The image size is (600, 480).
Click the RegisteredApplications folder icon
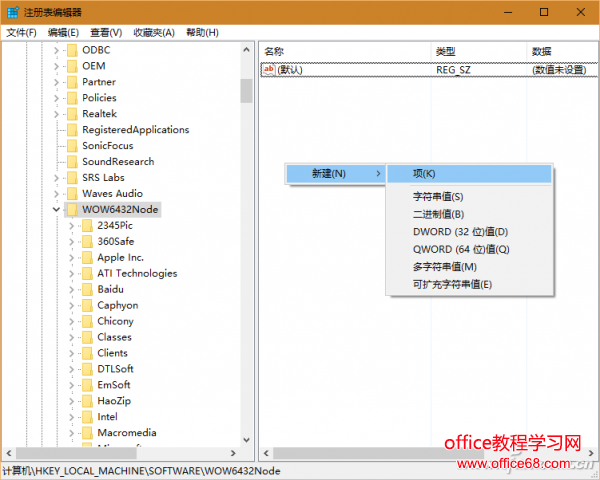pyautogui.click(x=72, y=130)
